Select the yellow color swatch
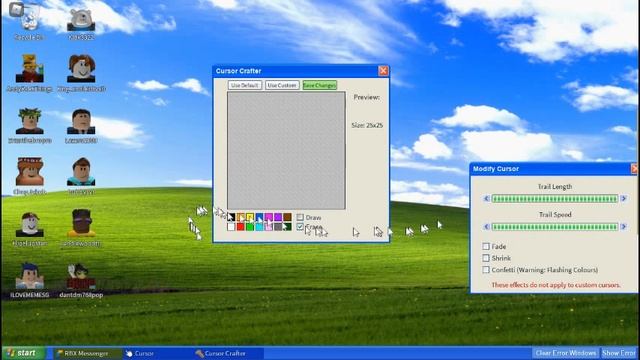Viewport: 640px width, 360px height. tap(250, 217)
